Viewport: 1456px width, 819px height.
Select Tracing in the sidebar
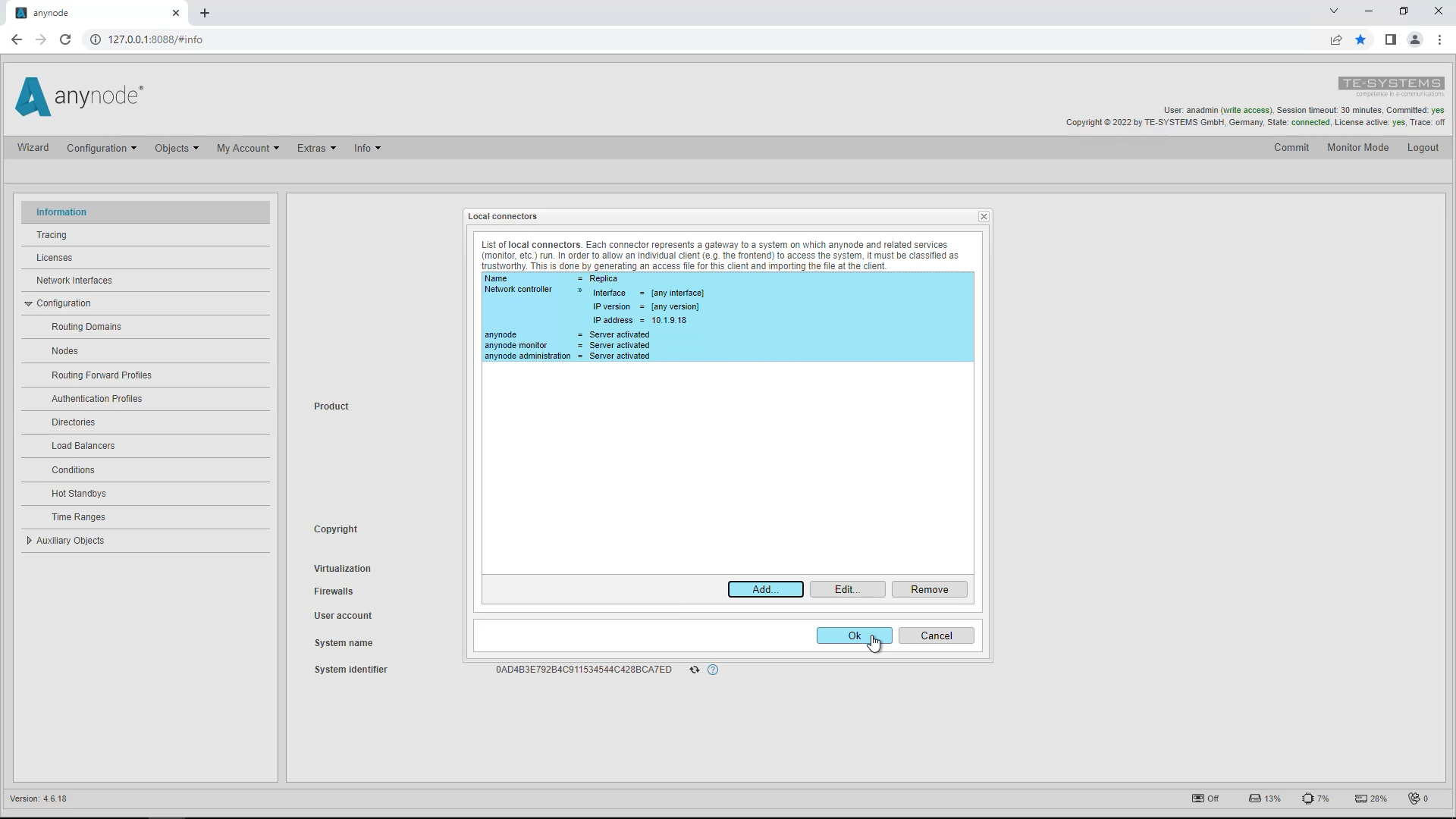tap(146, 235)
